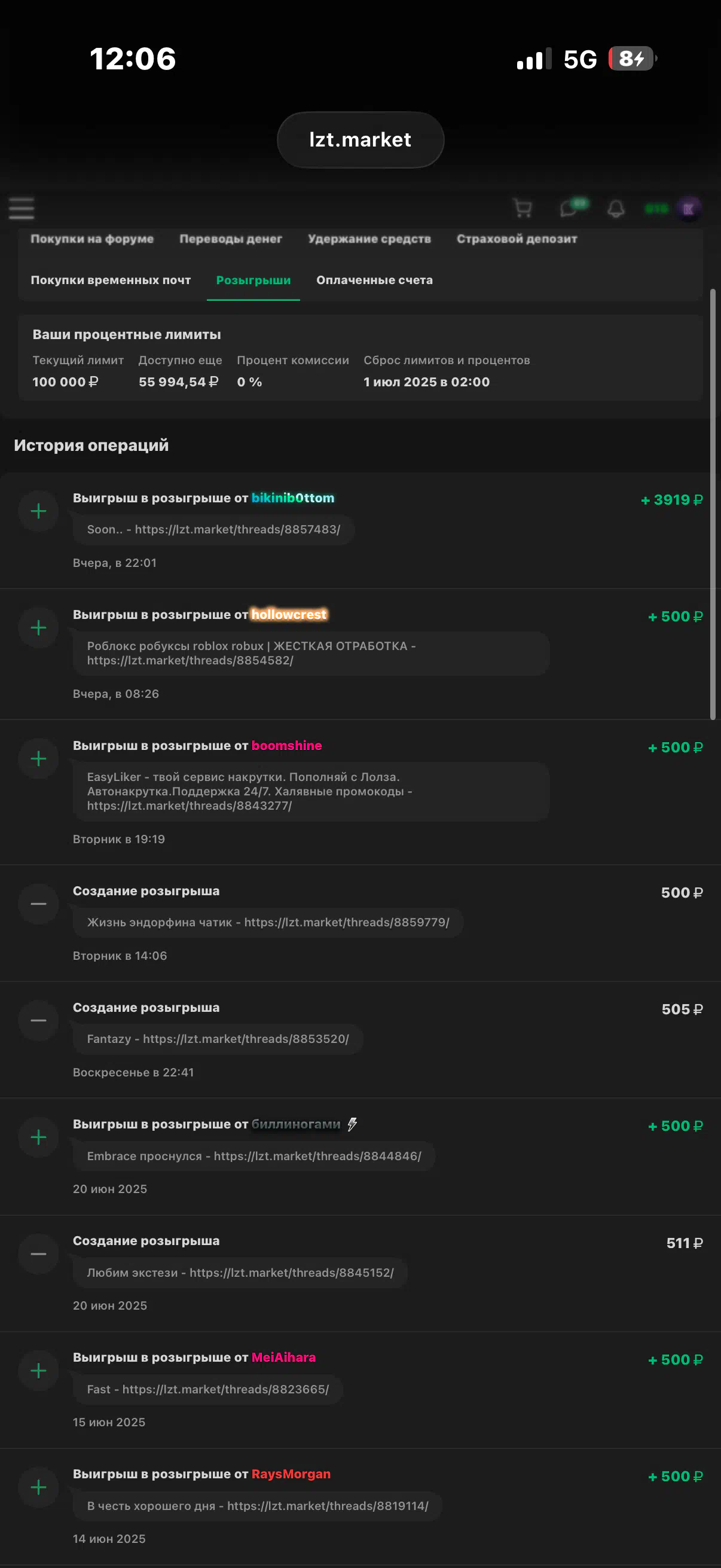Open the Переводы денег tab
The width and height of the screenshot is (721, 1568).
[231, 239]
